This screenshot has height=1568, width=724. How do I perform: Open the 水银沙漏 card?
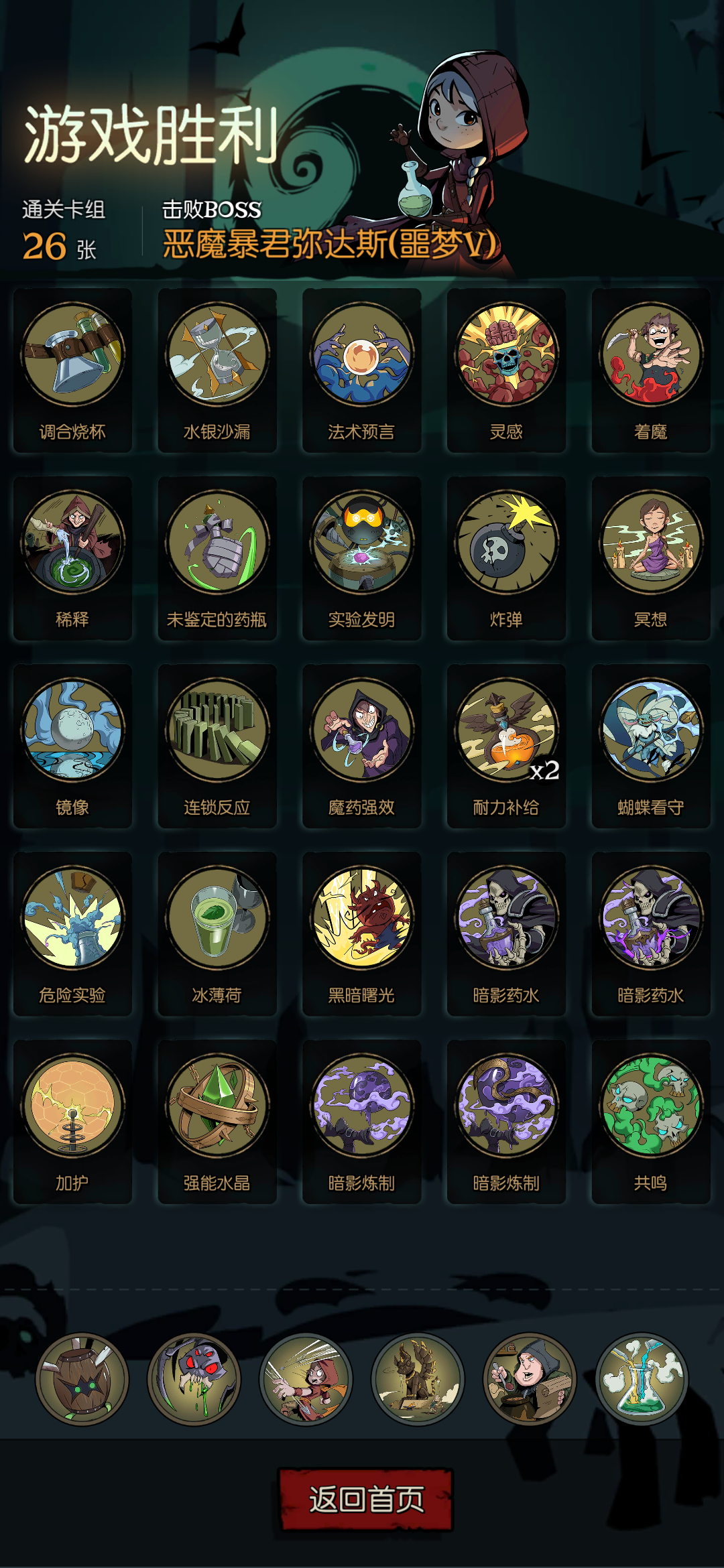coord(217,371)
